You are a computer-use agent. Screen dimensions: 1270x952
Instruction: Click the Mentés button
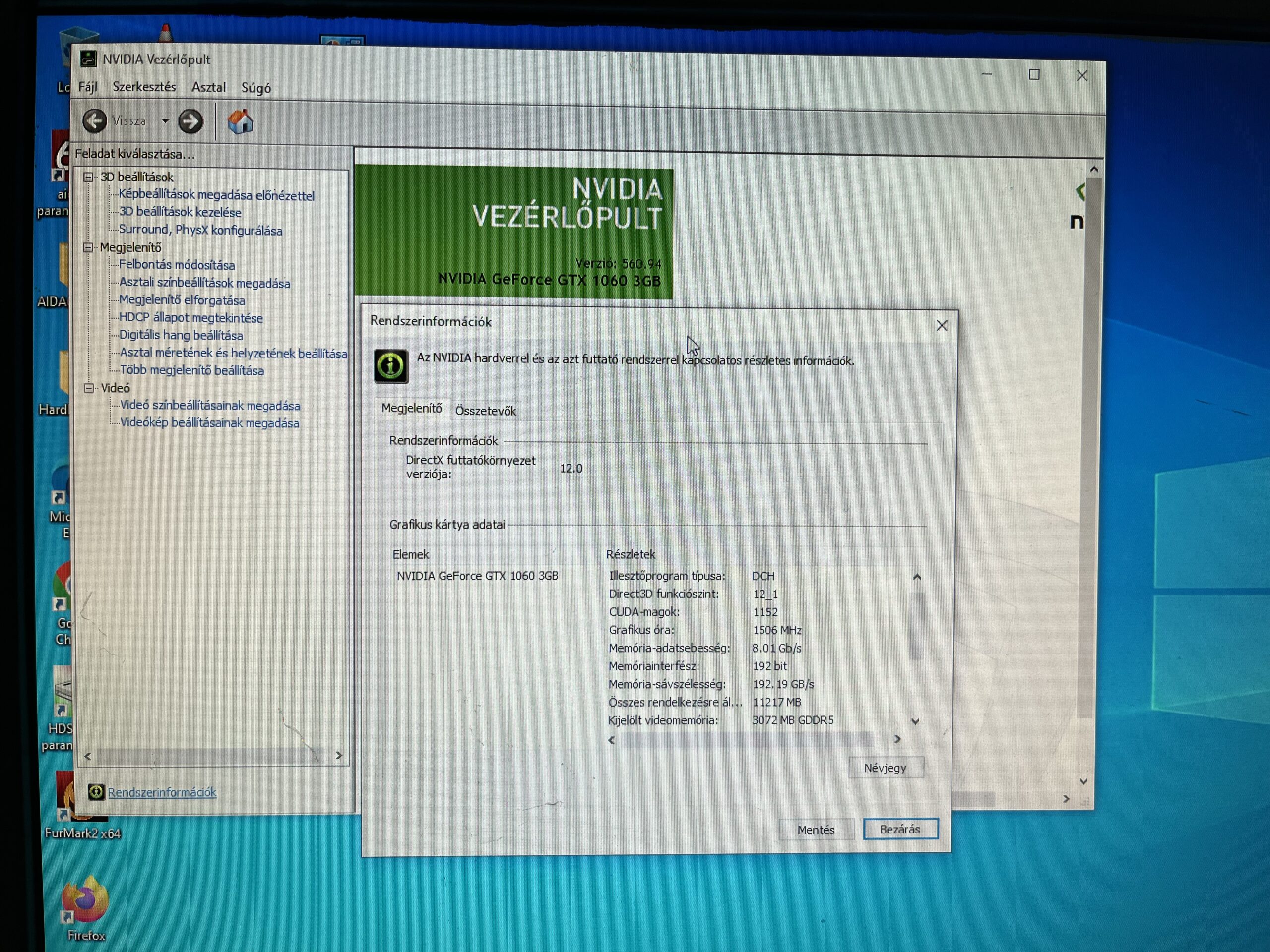(816, 830)
